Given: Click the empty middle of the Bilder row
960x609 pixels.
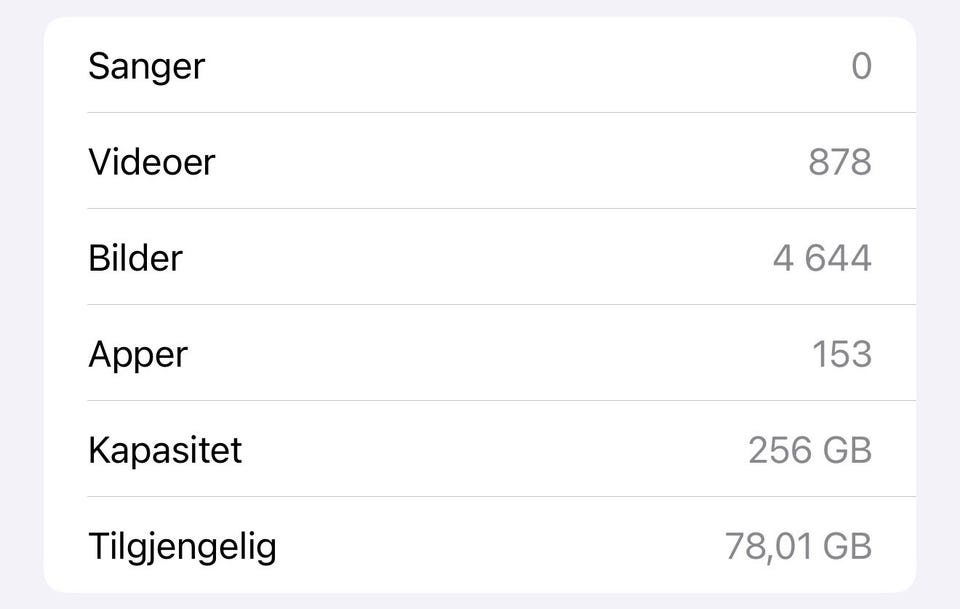Looking at the screenshot, I should click(x=480, y=257).
